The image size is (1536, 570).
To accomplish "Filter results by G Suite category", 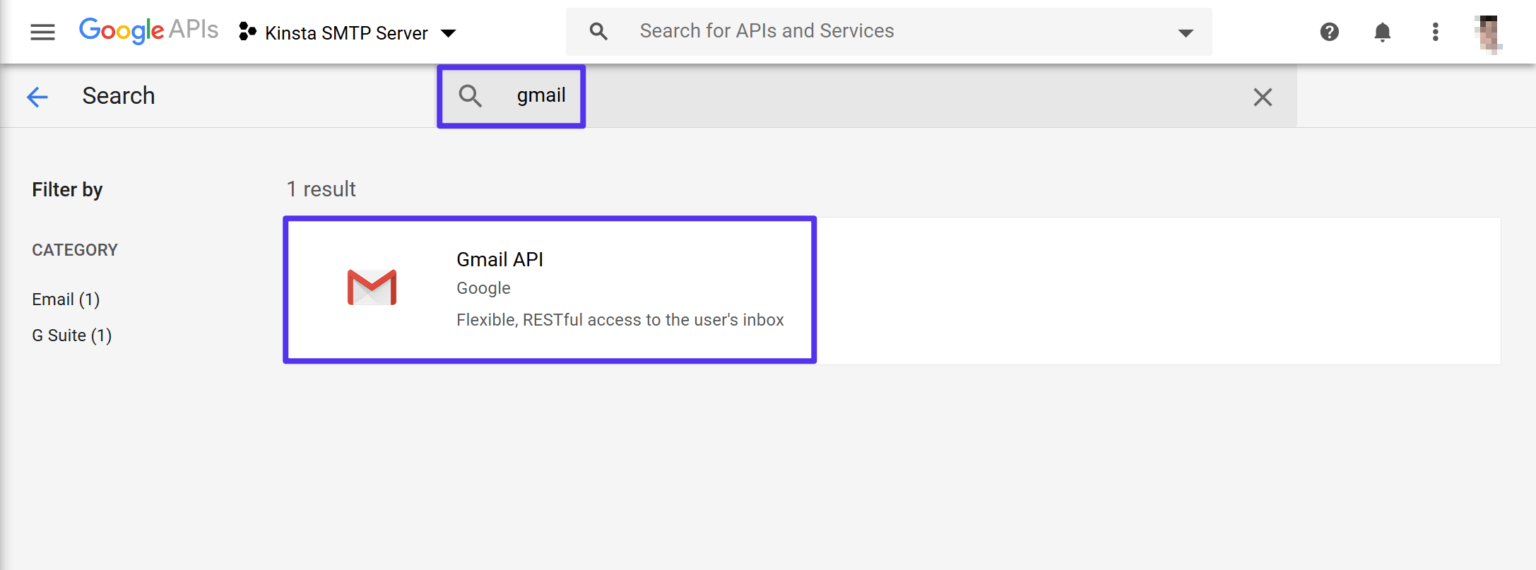I will click(72, 335).
